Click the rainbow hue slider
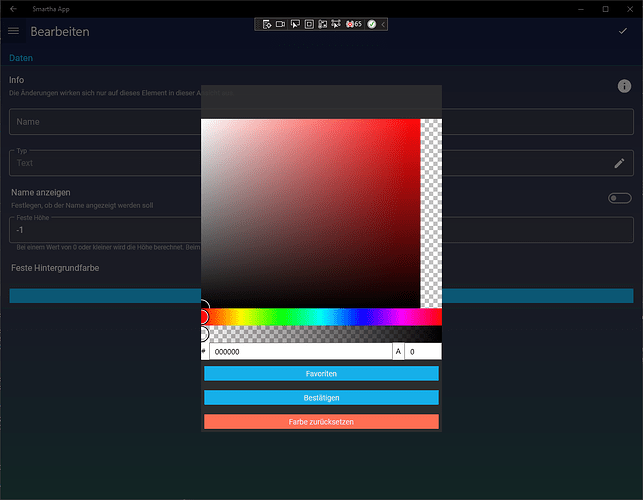The image size is (643, 500). coord(321,316)
